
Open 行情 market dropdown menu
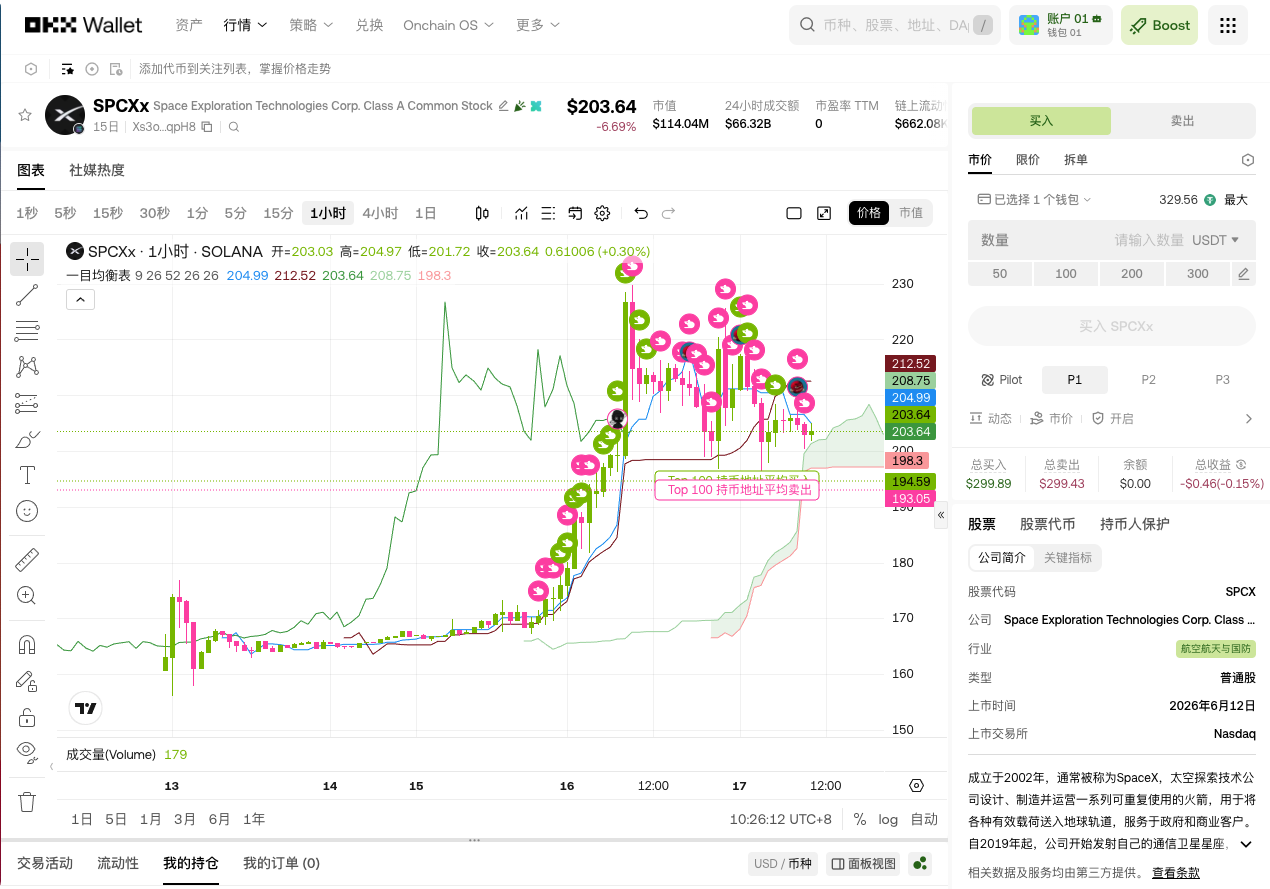click(245, 25)
